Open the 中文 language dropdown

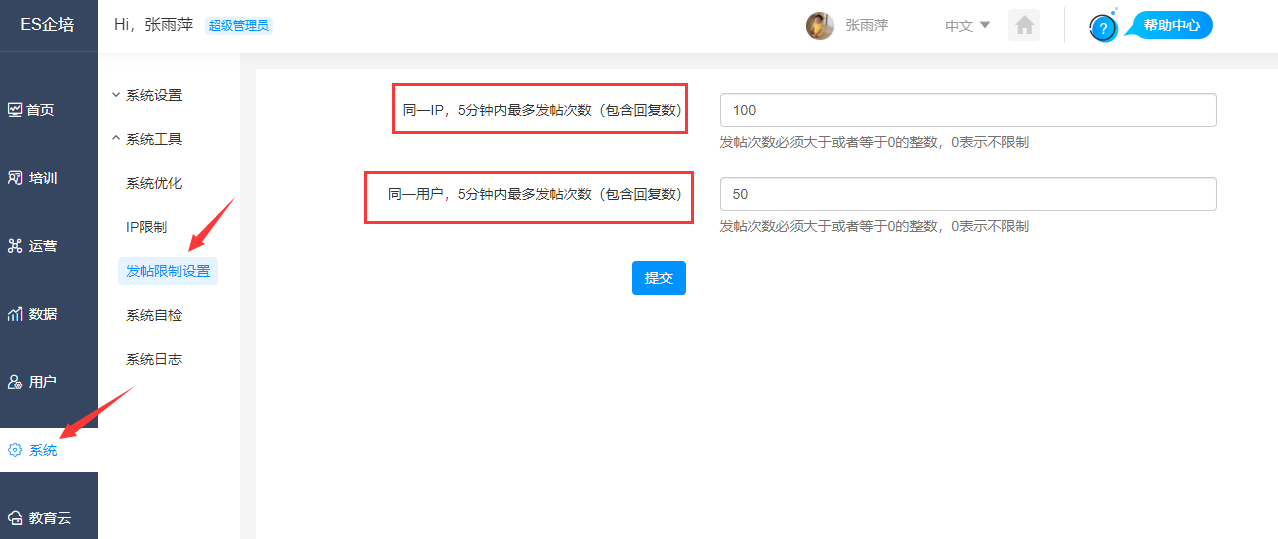pyautogui.click(x=967, y=26)
